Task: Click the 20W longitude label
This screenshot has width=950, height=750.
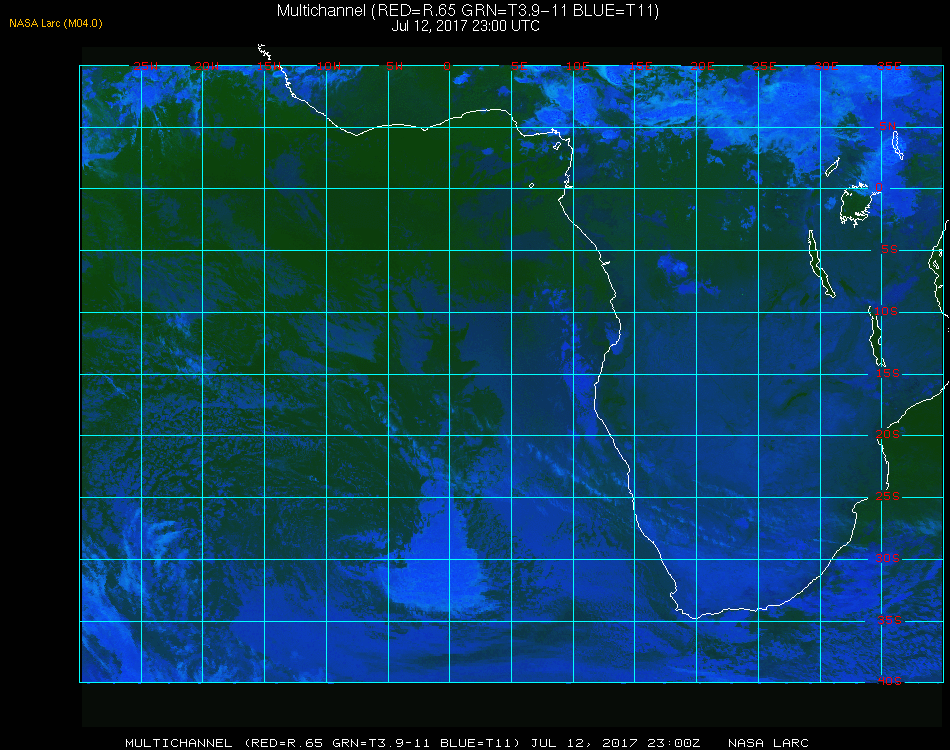Action: [207, 66]
